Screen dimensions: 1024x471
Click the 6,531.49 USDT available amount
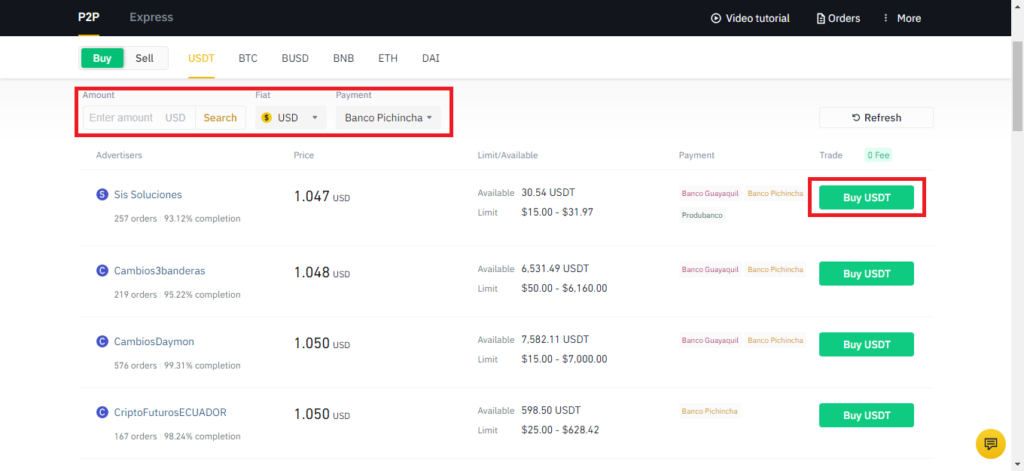[x=555, y=268]
